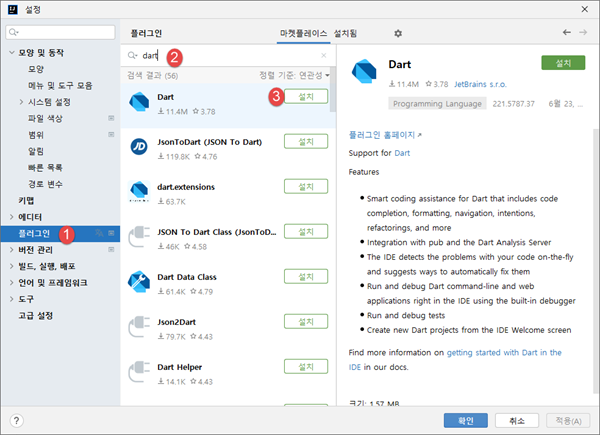Install the Dart Data Class plugin
600x435 pixels.
306,276
